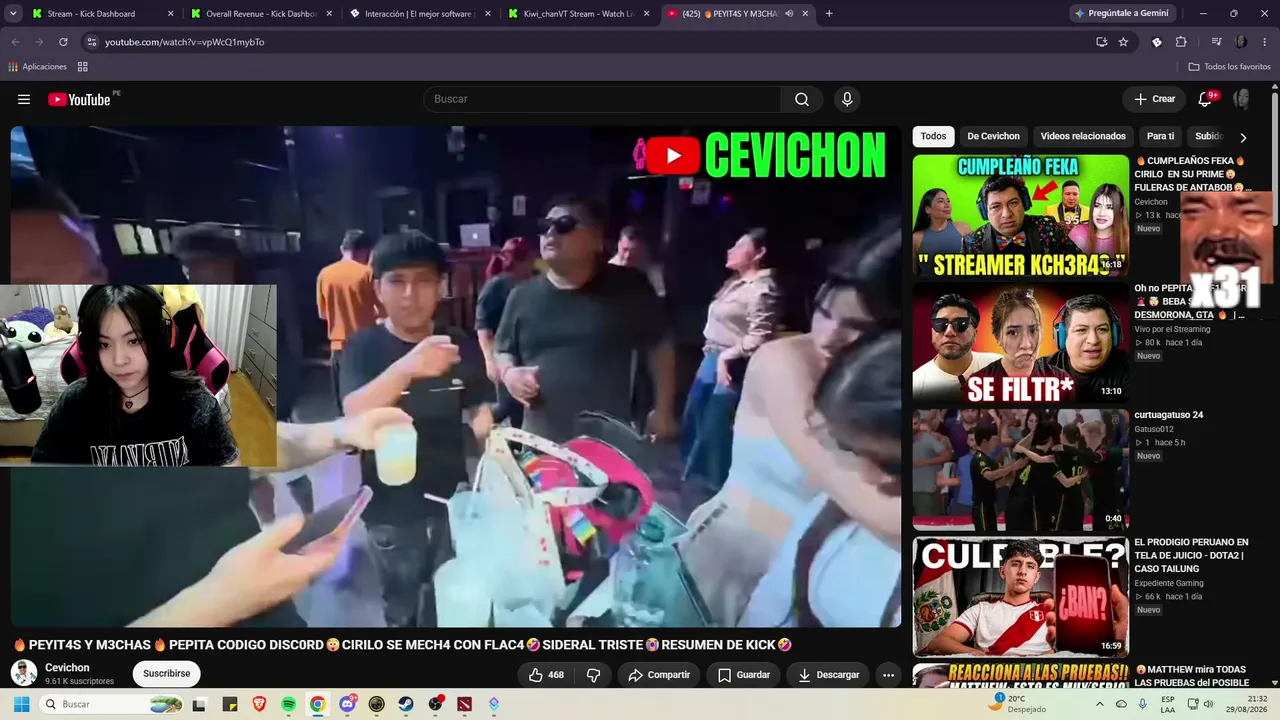Screen dimensions: 1280x720
Task: Click the Descargar download button
Action: coord(829,675)
